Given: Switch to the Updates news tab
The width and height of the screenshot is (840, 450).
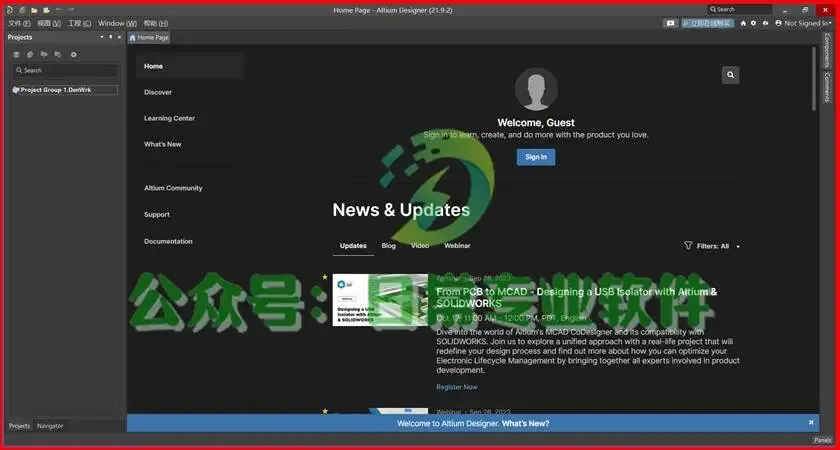Looking at the screenshot, I should point(353,245).
